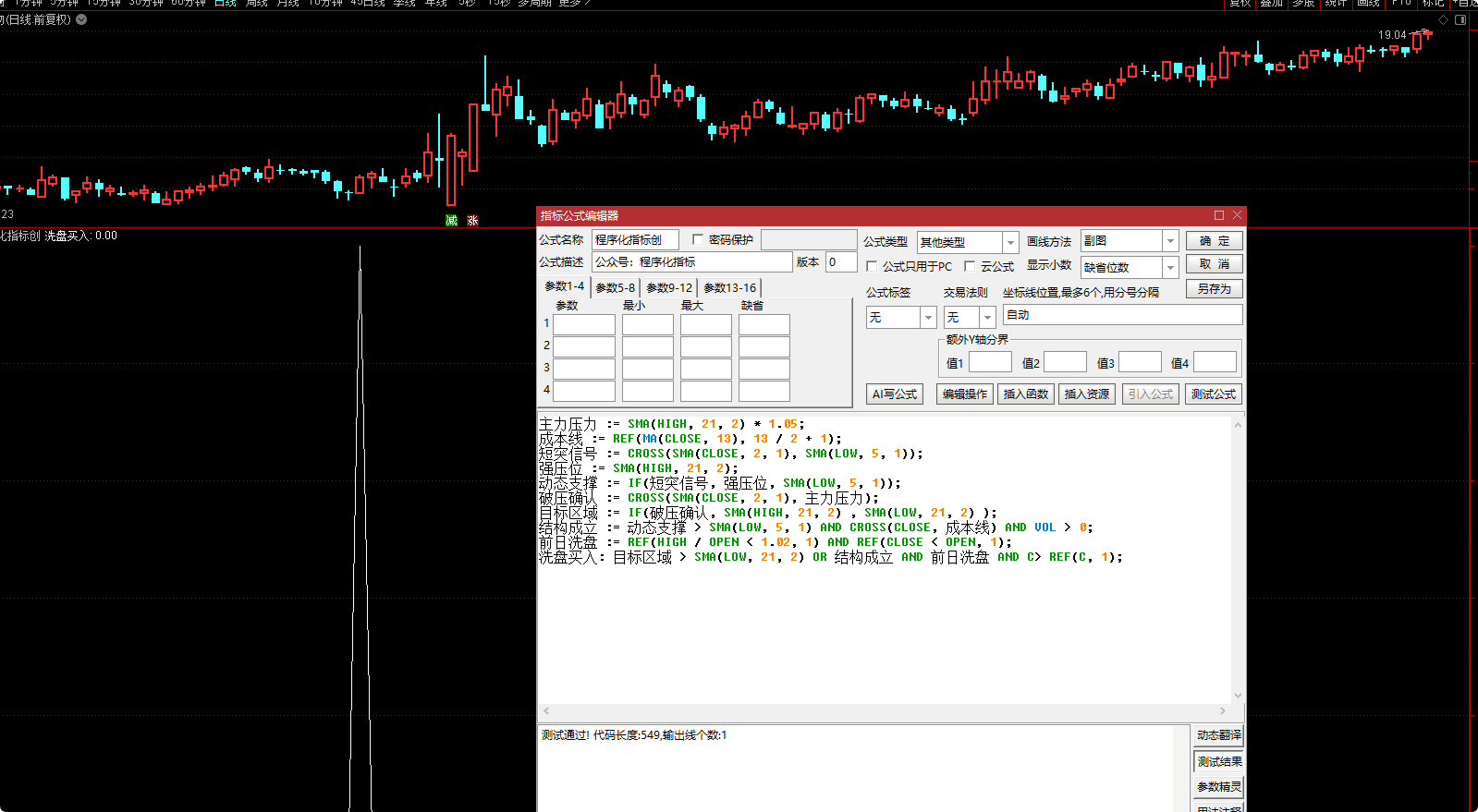
Task: Switch to the 参数5-8 tab
Action: [615, 287]
